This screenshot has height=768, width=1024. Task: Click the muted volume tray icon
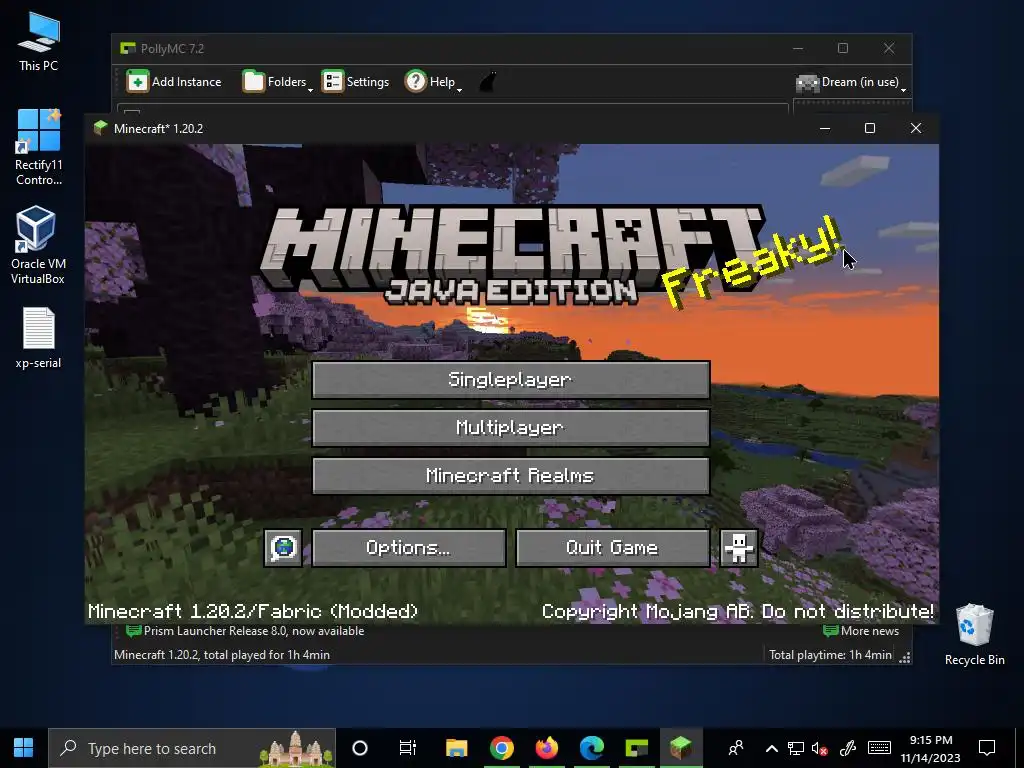[819, 748]
